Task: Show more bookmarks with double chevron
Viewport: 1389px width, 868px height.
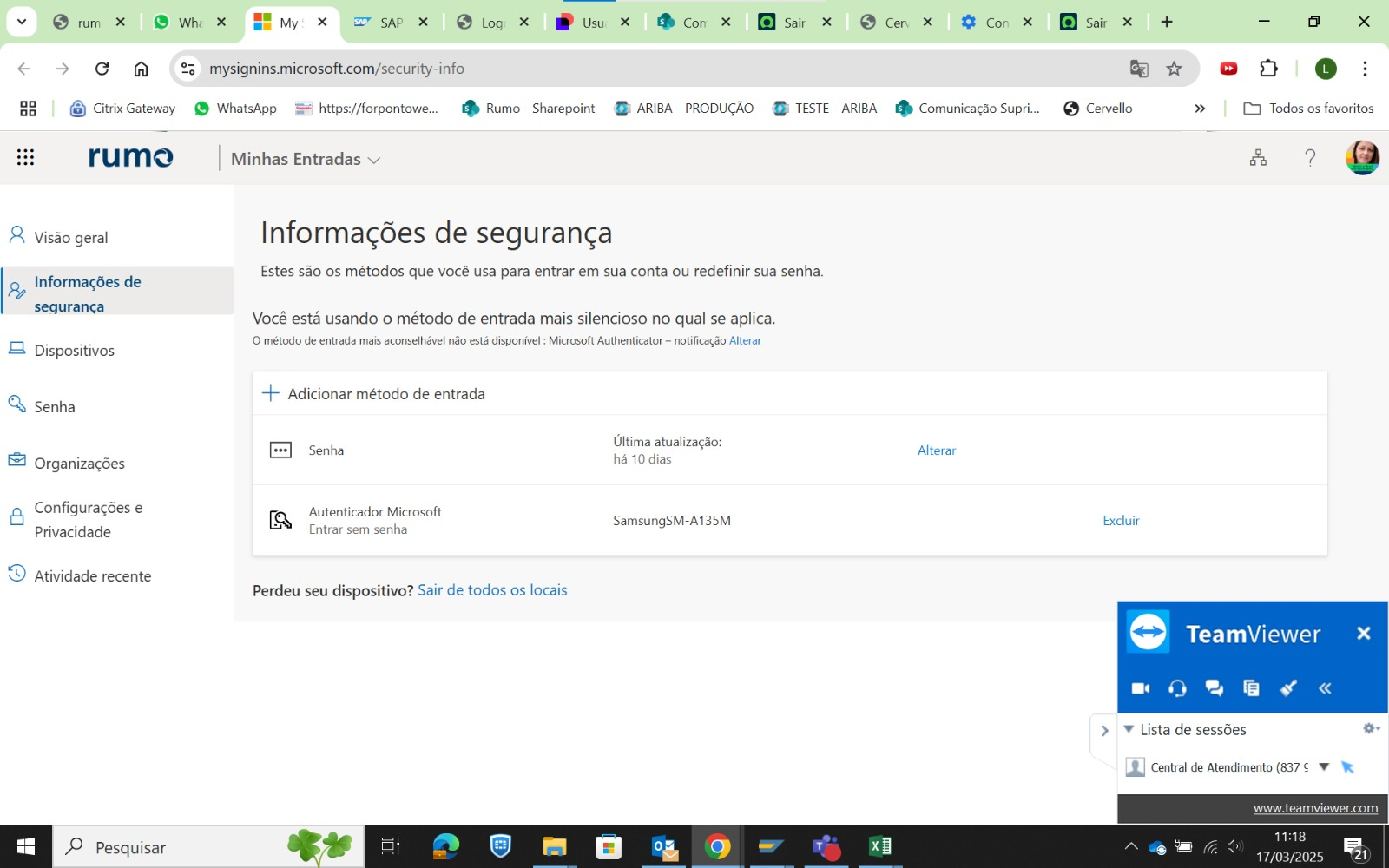Action: pyautogui.click(x=1200, y=108)
